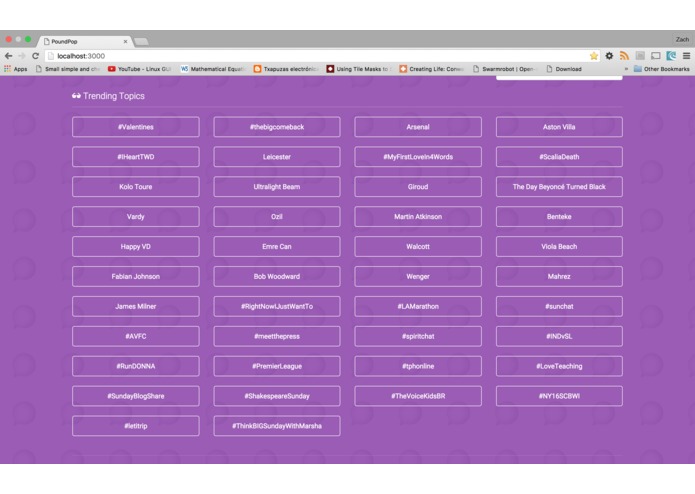Open the YouTube - Linux GUI bookmark
The height and width of the screenshot is (494, 695).
[139, 69]
